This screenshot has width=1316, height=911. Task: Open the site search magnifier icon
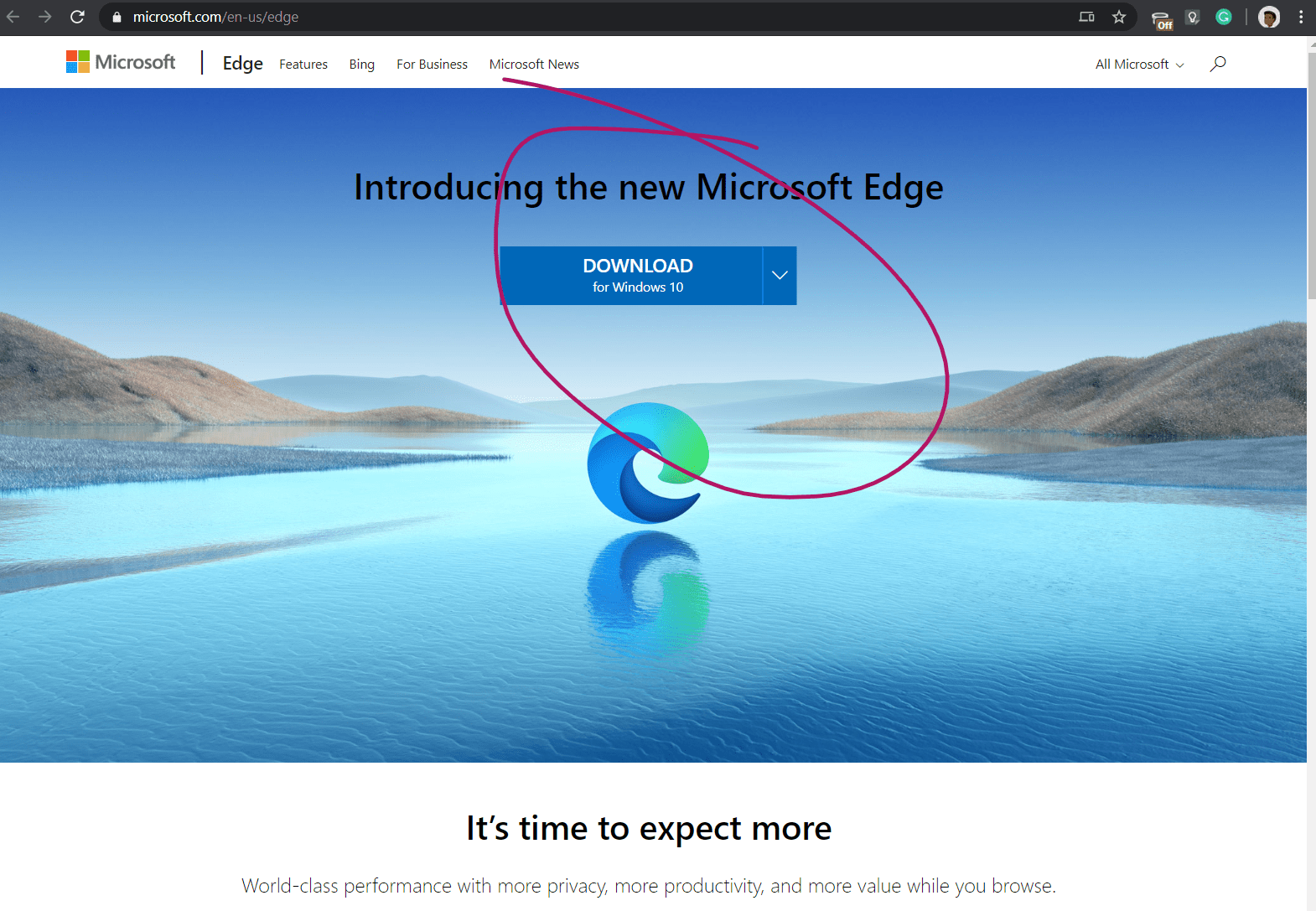click(1218, 64)
